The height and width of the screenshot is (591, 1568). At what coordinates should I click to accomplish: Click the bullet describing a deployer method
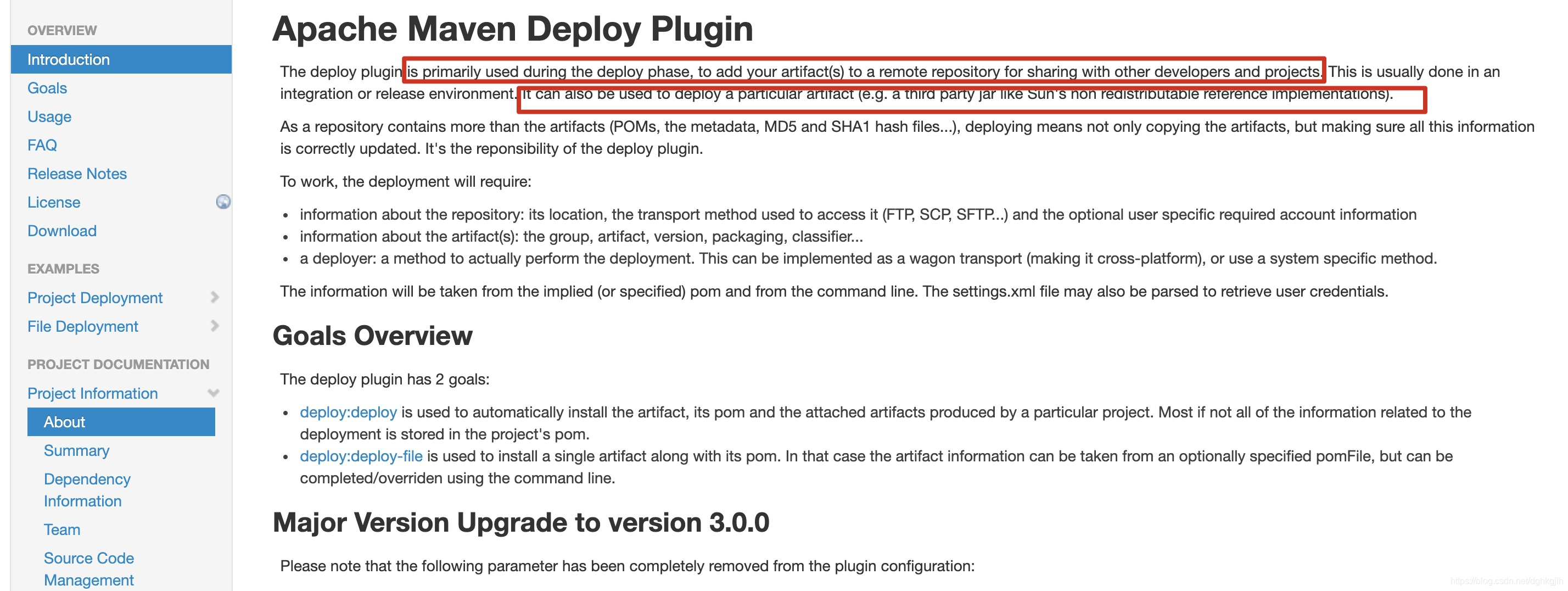[868, 258]
